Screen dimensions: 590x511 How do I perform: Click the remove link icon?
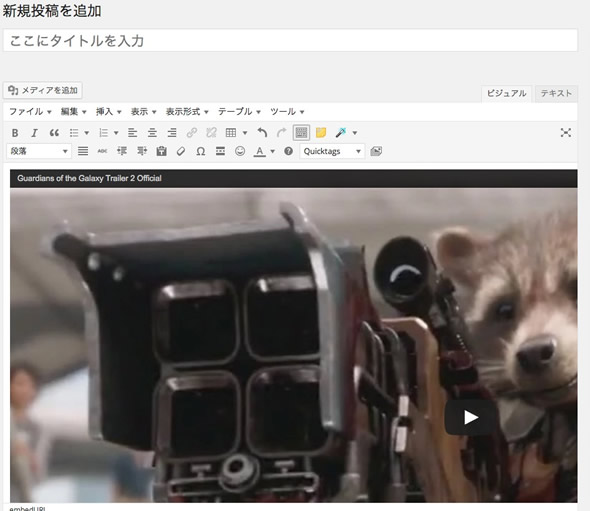coord(211,133)
